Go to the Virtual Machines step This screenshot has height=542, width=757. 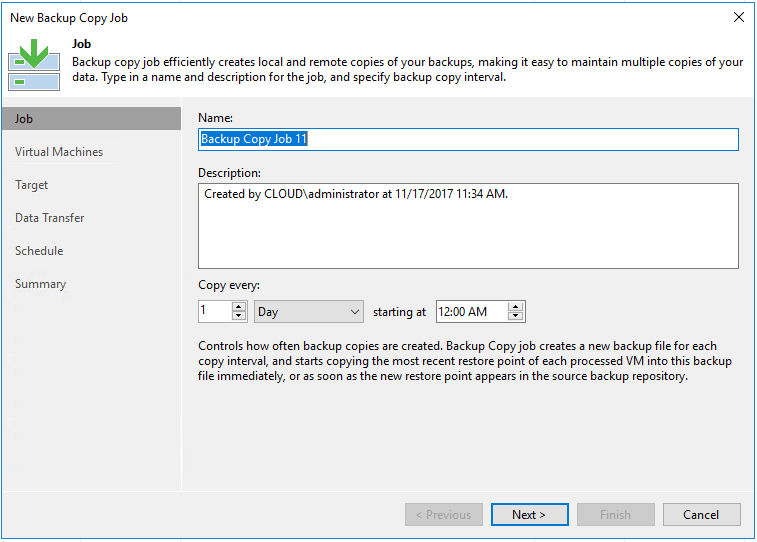pos(59,152)
